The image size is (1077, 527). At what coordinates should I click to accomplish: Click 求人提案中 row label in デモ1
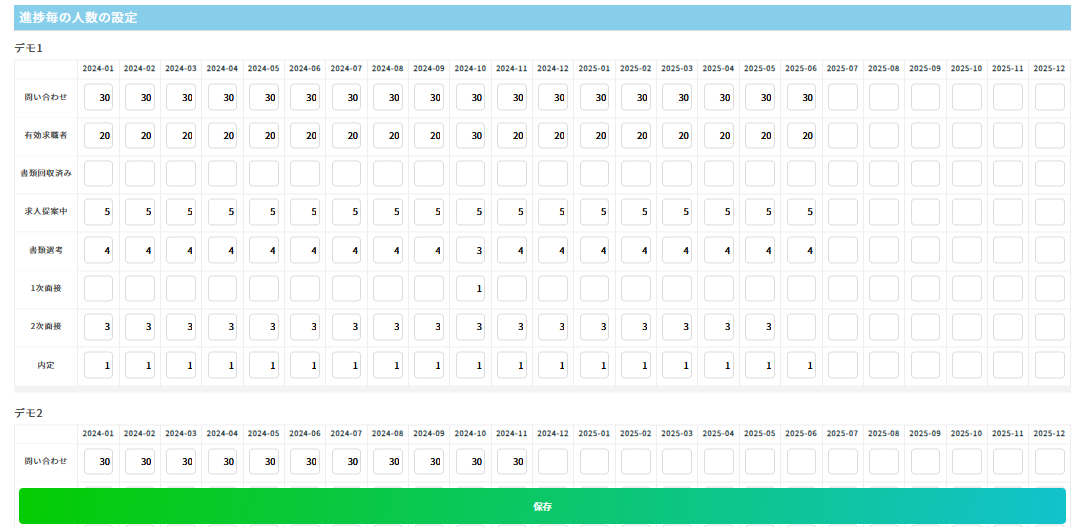pos(45,212)
